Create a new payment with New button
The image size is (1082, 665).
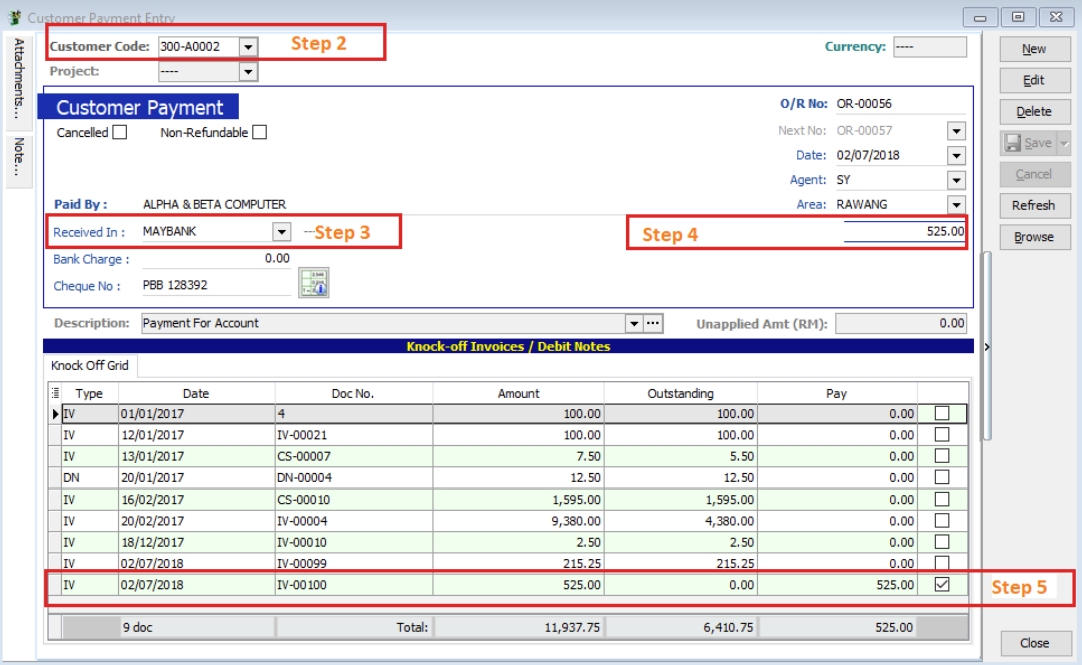[x=1034, y=48]
